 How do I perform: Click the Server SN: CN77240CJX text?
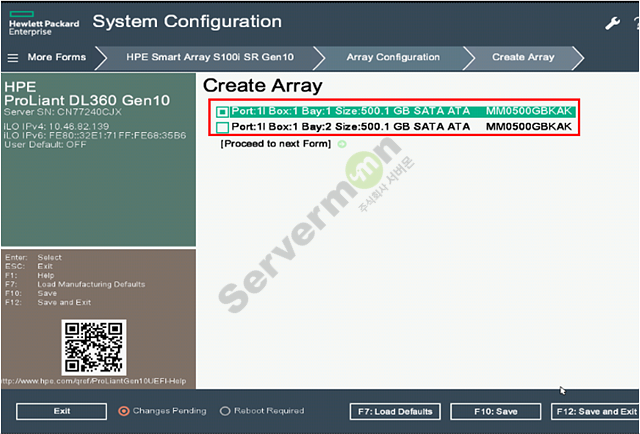point(63,112)
